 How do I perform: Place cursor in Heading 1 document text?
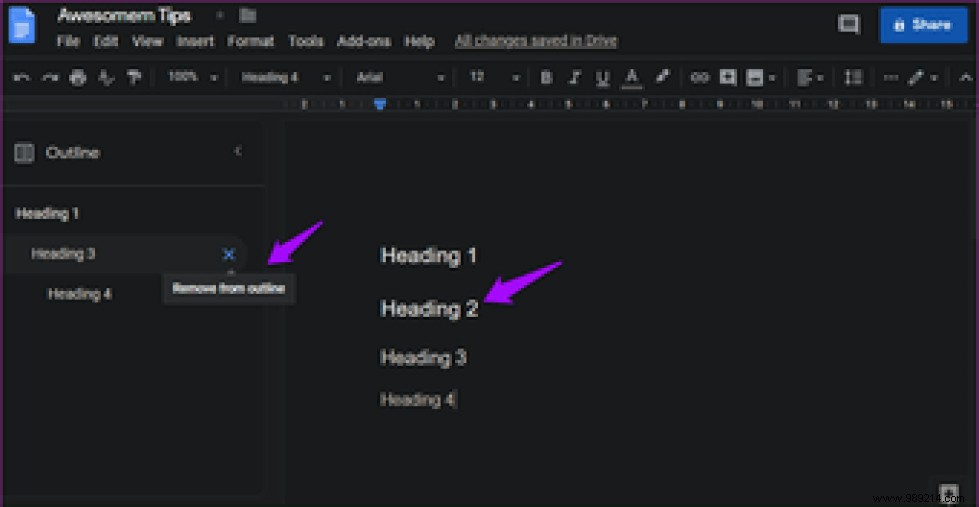tap(428, 255)
